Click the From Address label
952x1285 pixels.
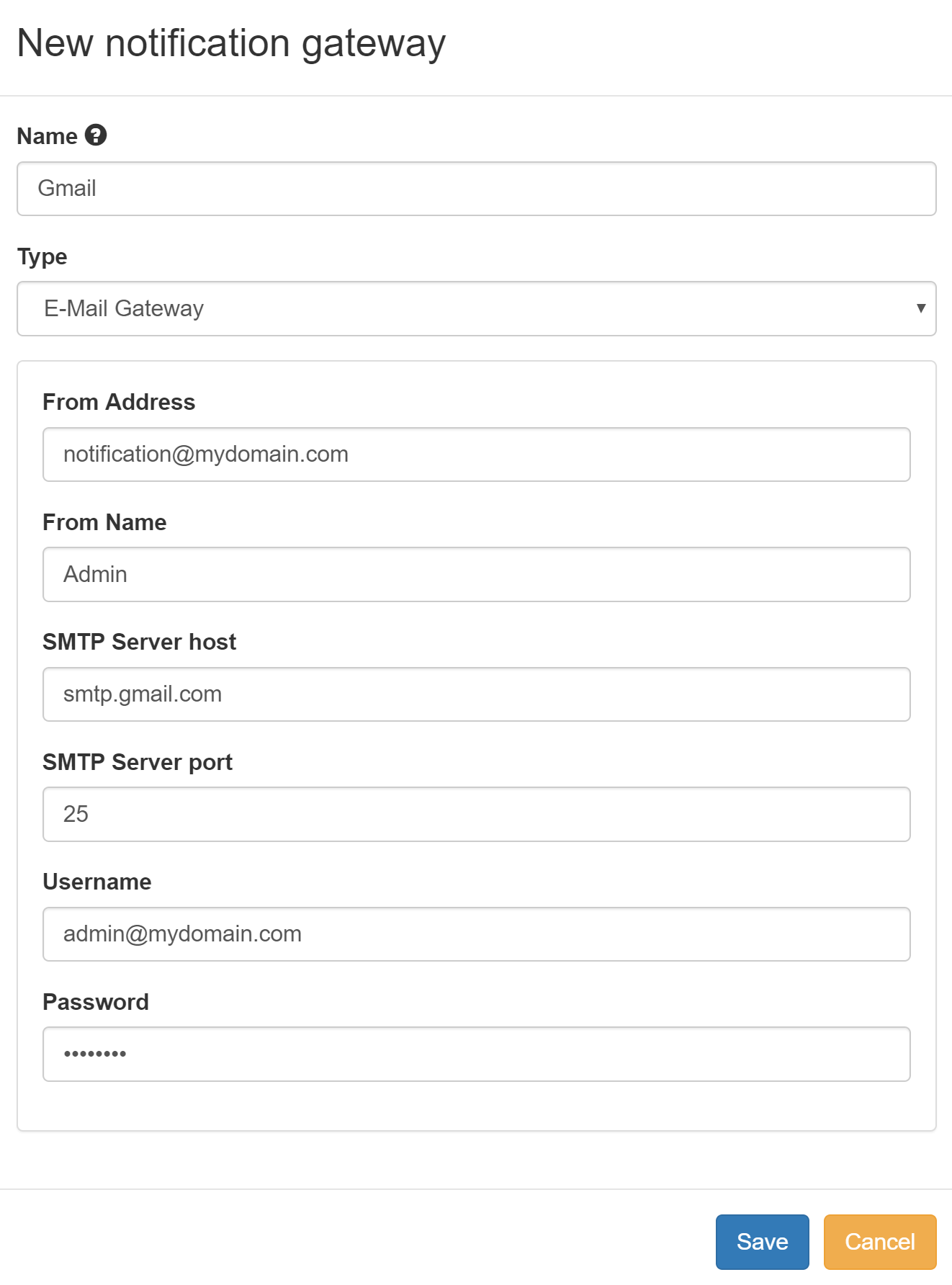(119, 402)
